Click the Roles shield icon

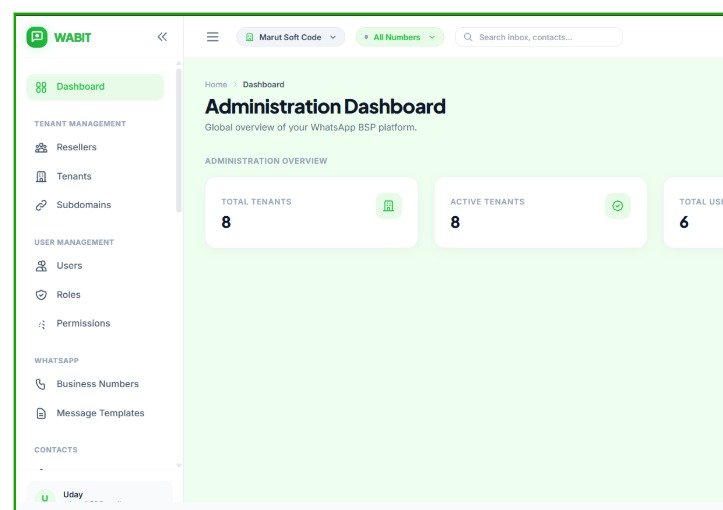click(41, 295)
